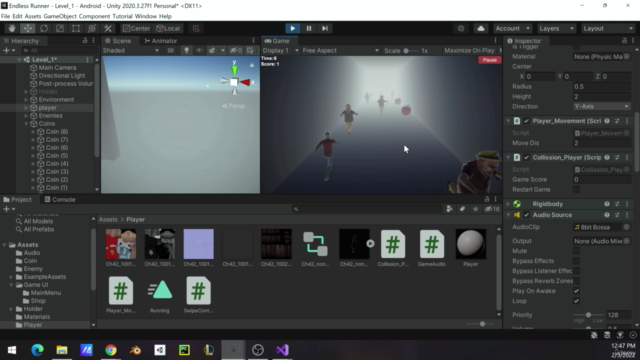640x360 pixels.
Task: Open the Direction Y-Axis dropdown
Action: pyautogui.click(x=602, y=106)
